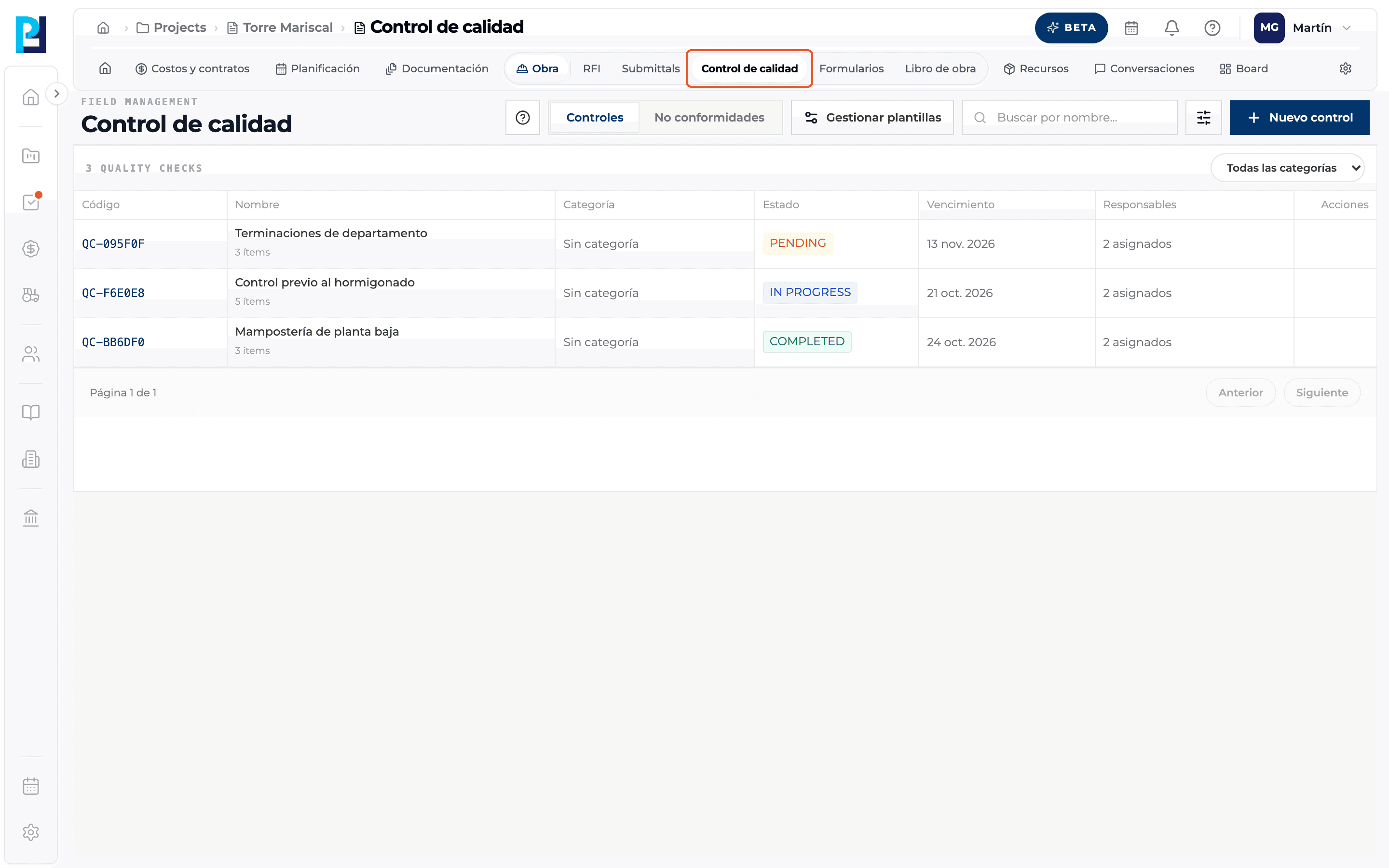The image size is (1389, 868).
Task: Click the help icon beside Controles
Action: [x=522, y=118]
